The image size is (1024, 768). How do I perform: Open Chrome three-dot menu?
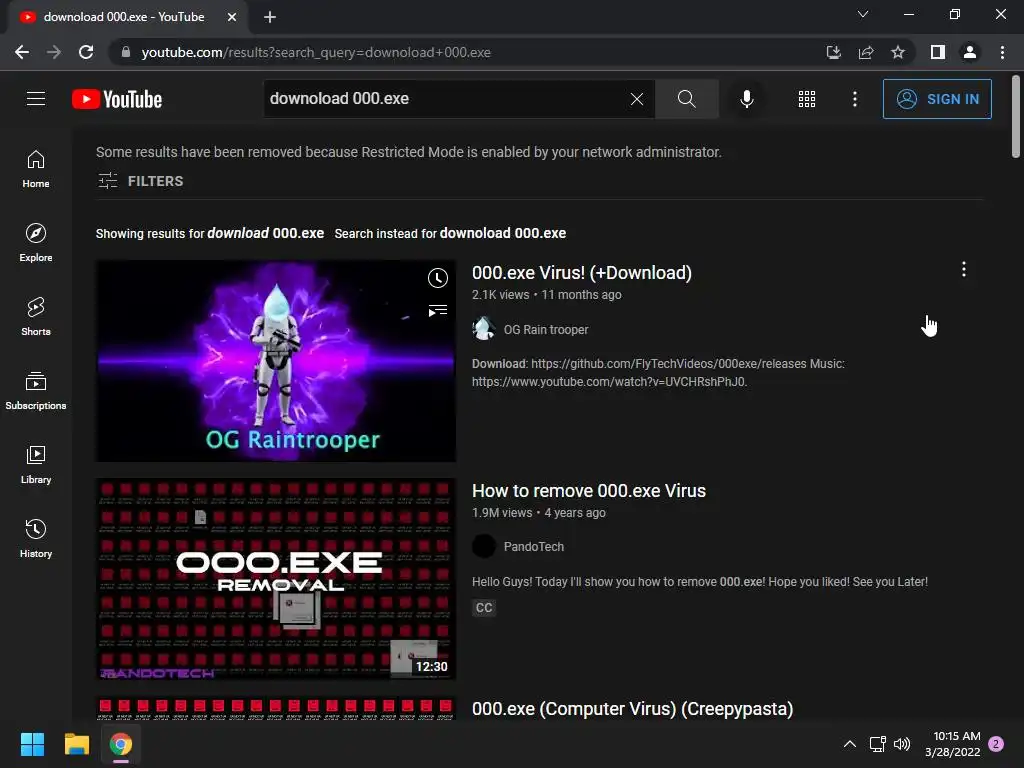[1002, 52]
